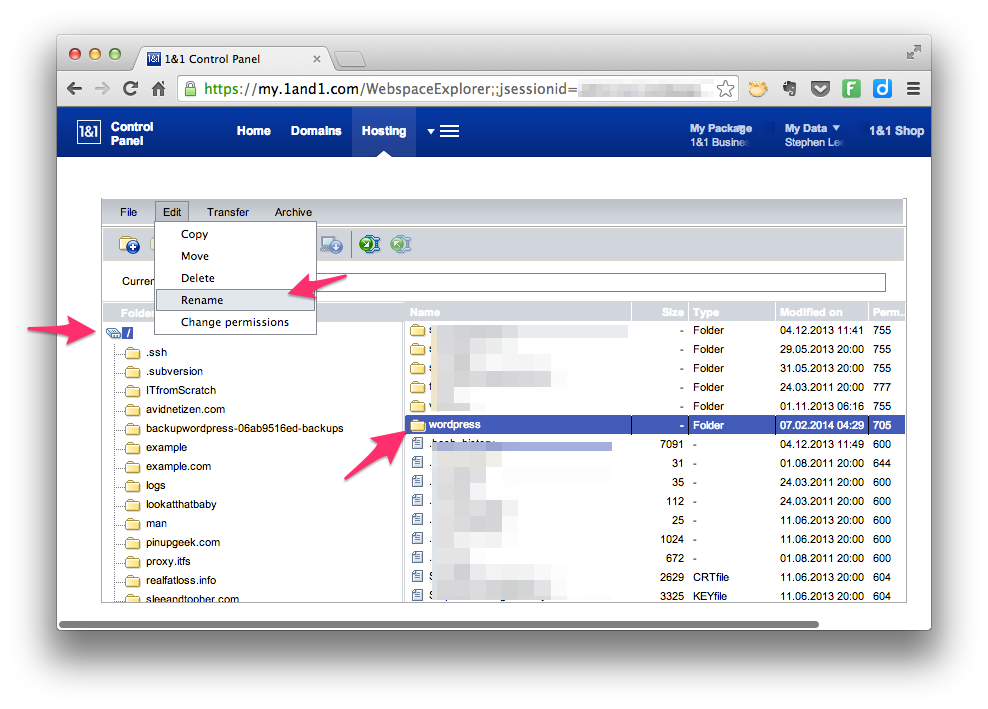Screen dimensions: 988x709
Task: Click the 1&1 logo in the header
Action: 88,132
